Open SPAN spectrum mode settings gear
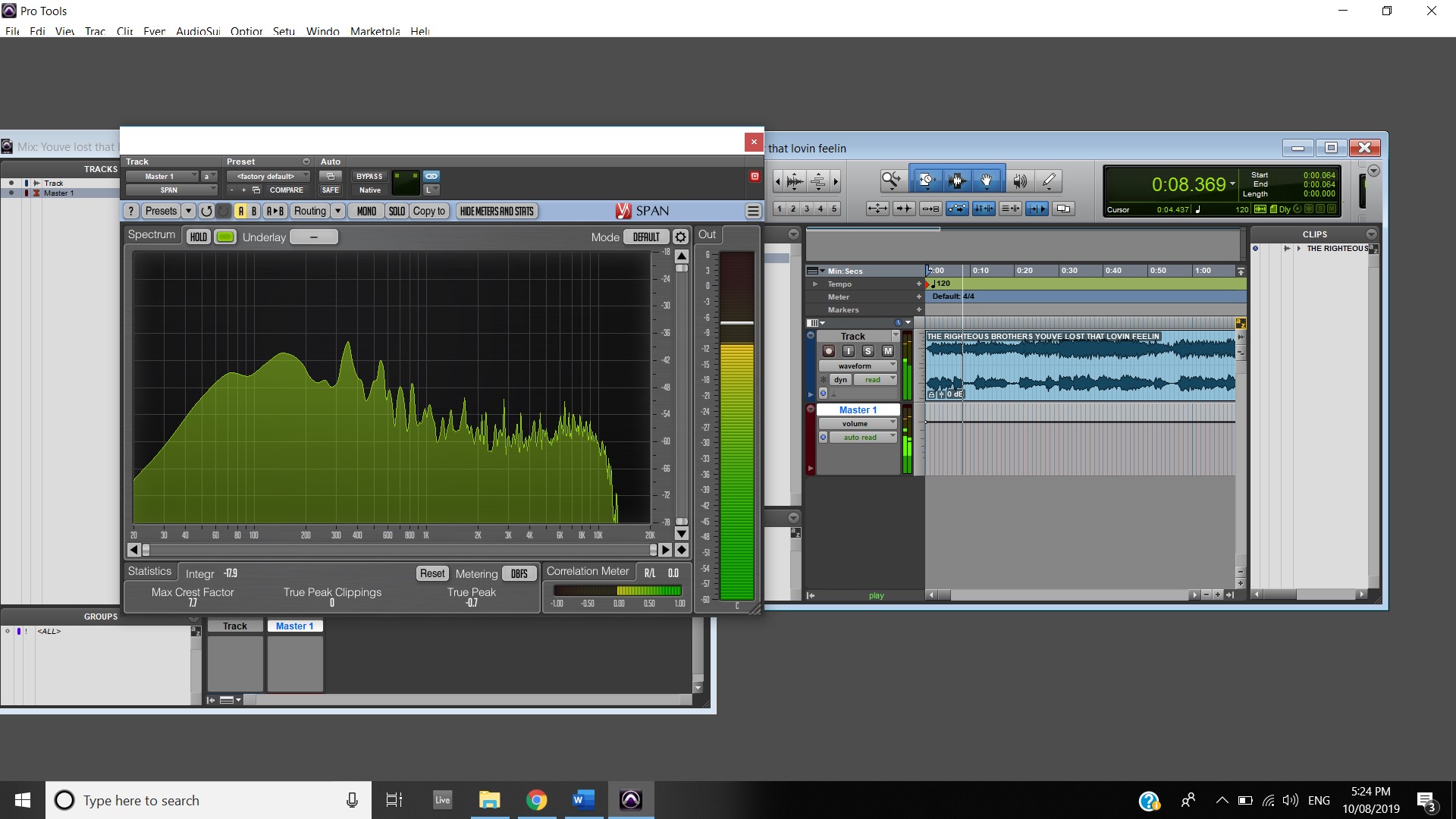Image resolution: width=1456 pixels, height=819 pixels. tap(680, 237)
